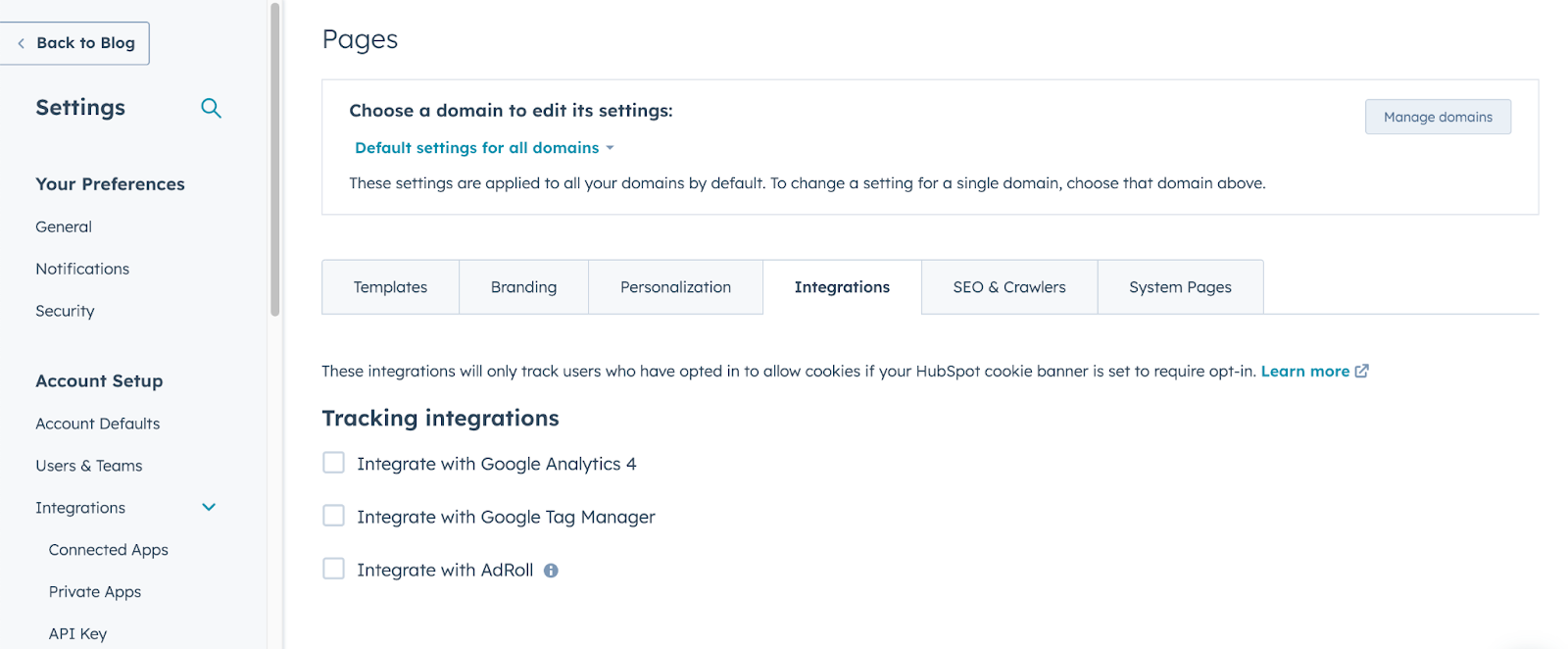Open Default settings for all domains dropdown

[x=484, y=148]
